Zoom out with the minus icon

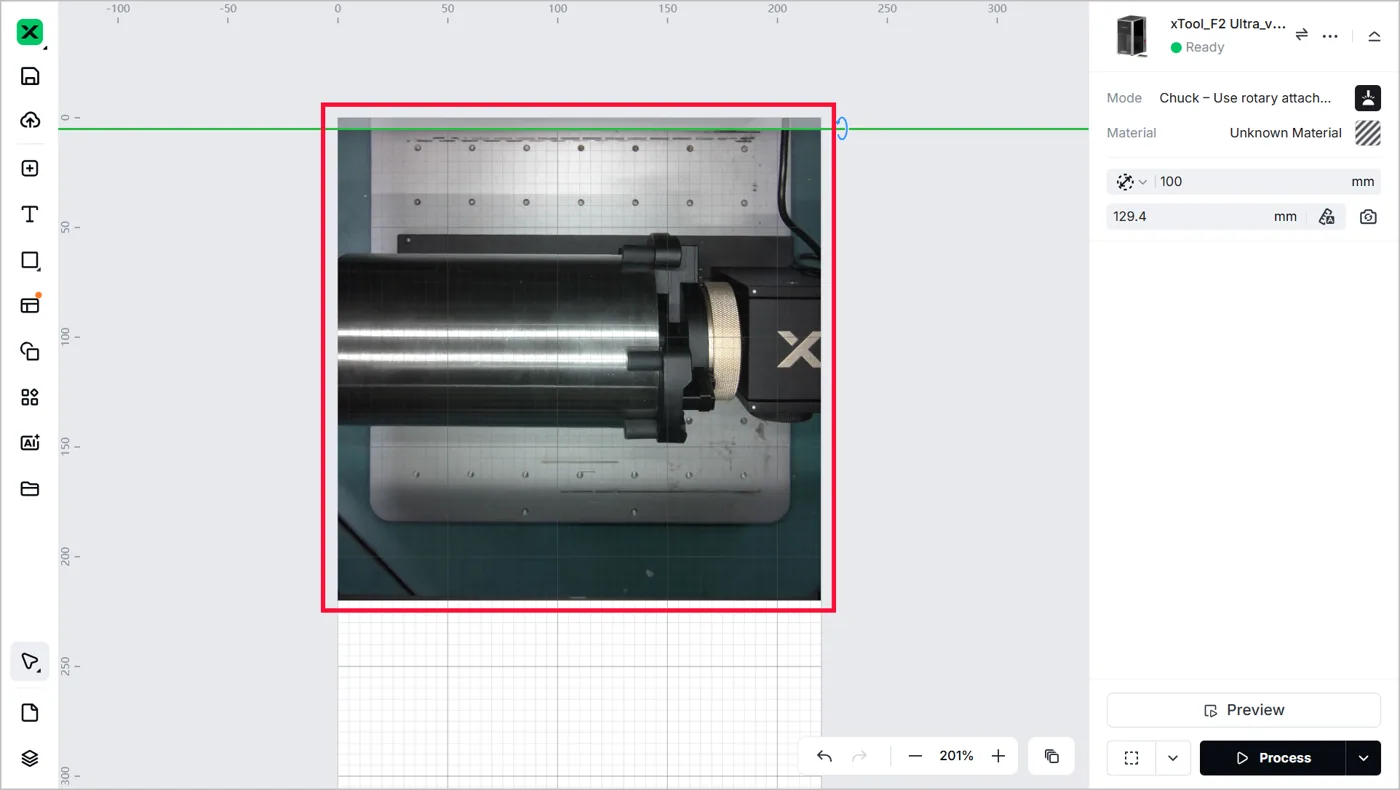coord(915,756)
